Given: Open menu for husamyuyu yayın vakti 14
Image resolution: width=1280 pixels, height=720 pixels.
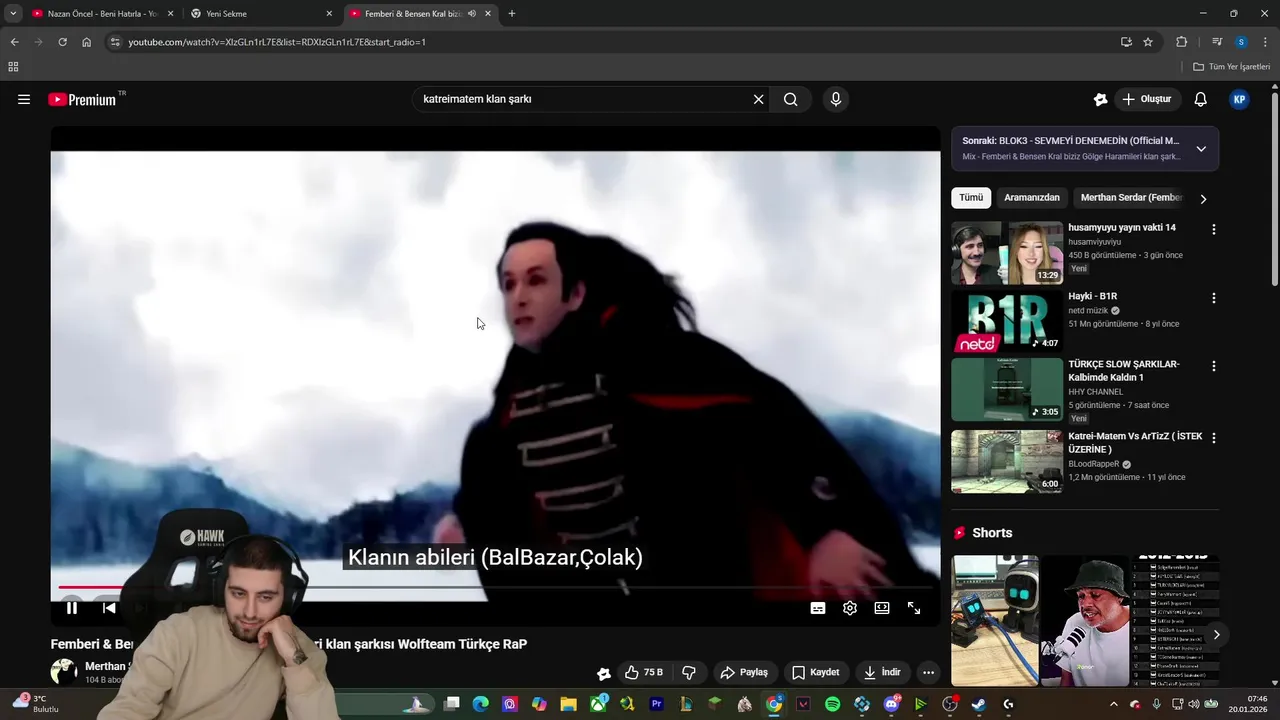Looking at the screenshot, I should click(1214, 229).
